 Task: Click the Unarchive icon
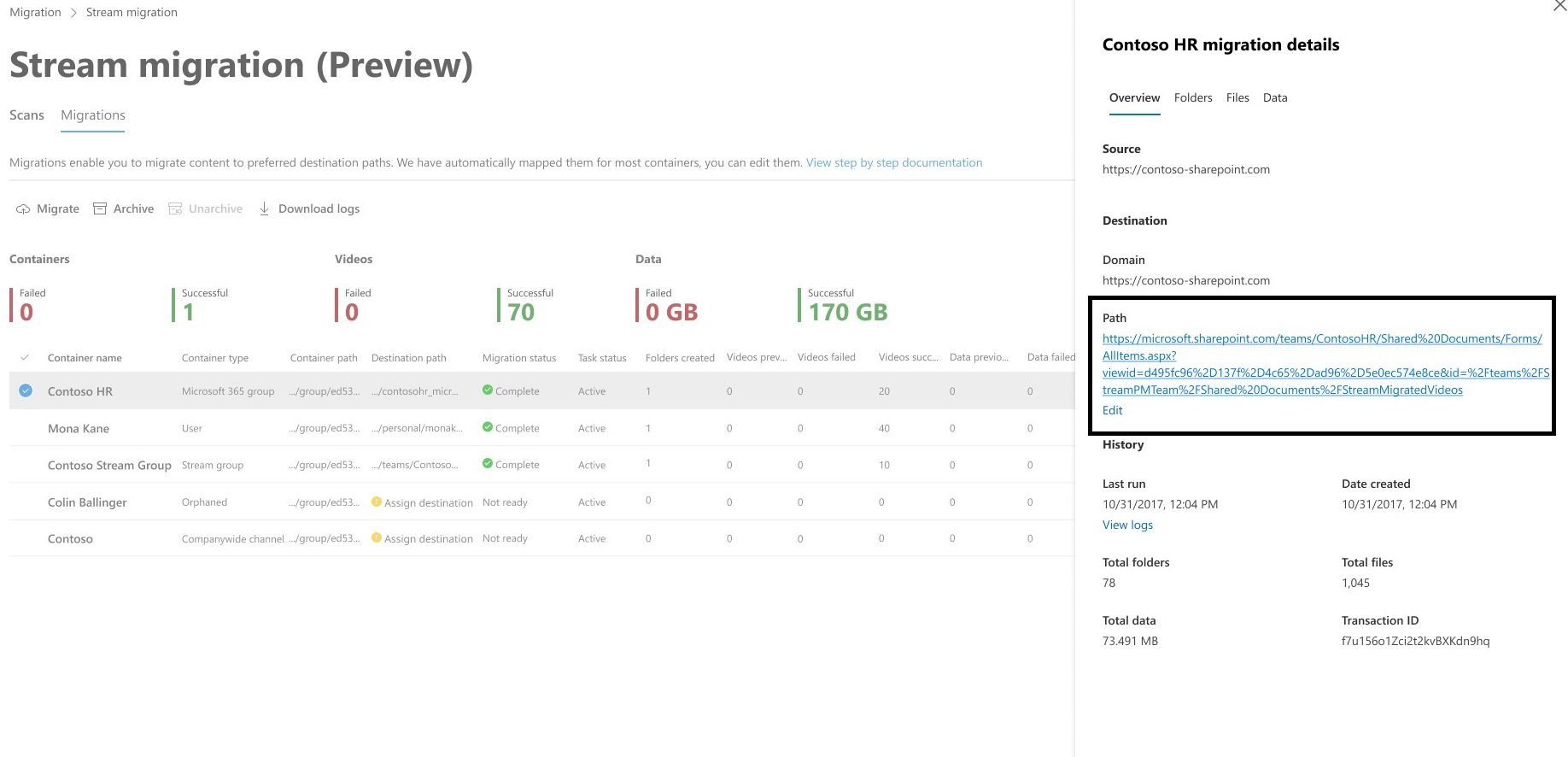coord(175,208)
